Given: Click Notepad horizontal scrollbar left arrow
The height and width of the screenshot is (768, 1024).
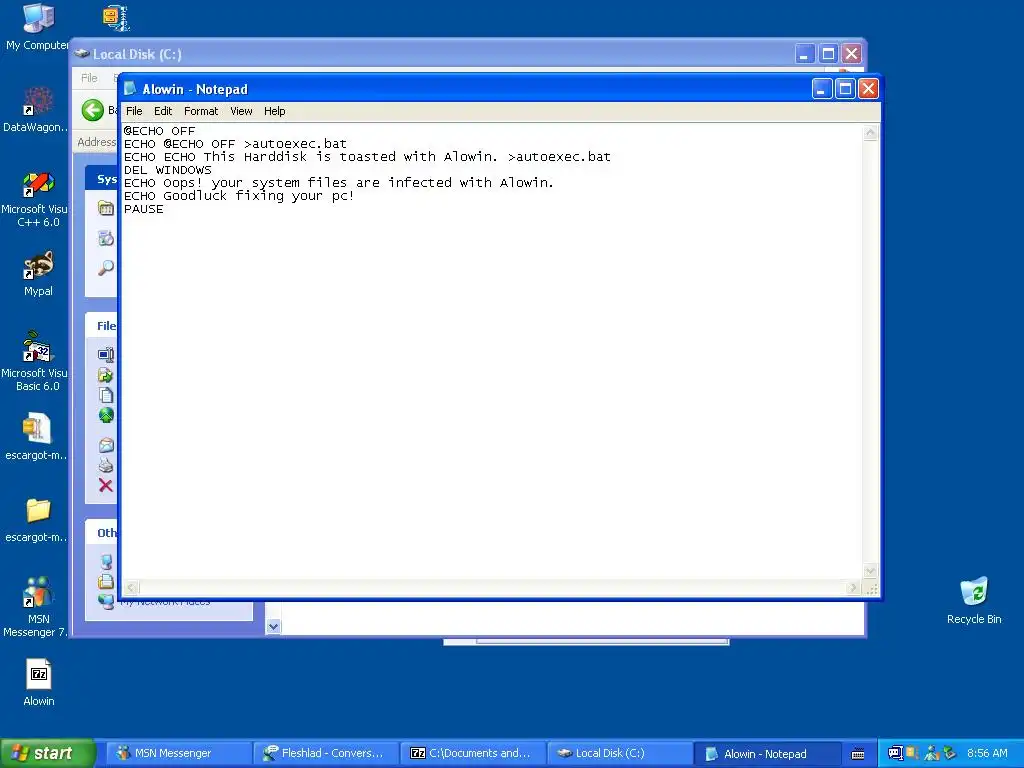Looking at the screenshot, I should pyautogui.click(x=132, y=587).
